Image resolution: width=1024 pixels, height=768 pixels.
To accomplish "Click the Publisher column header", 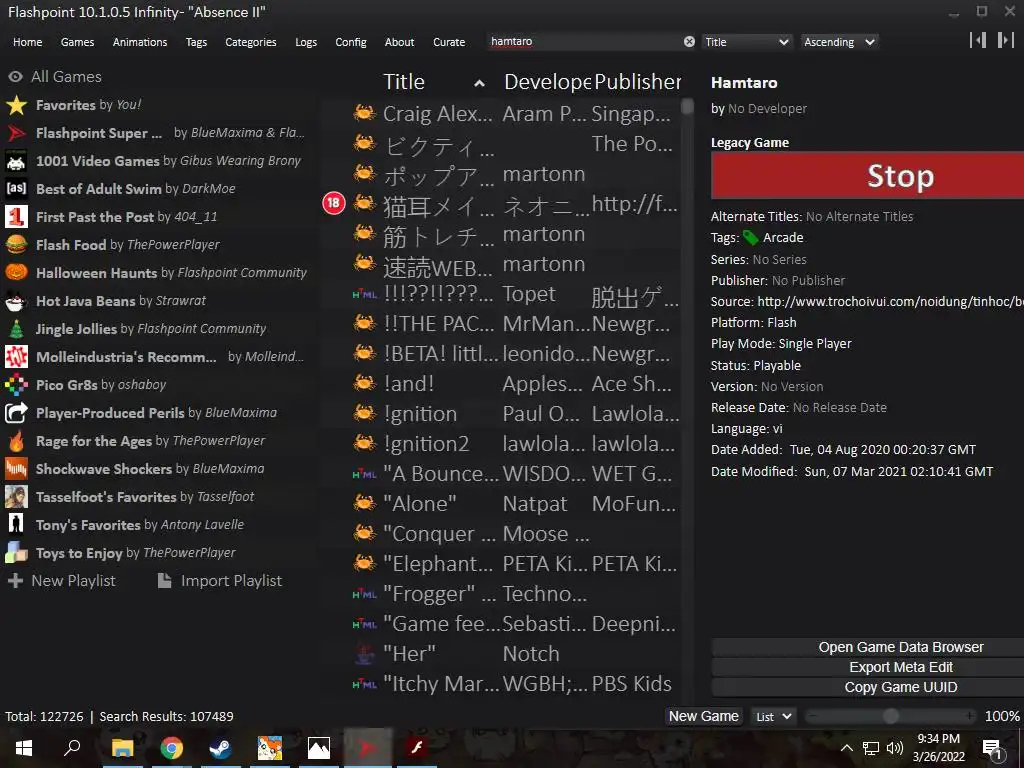I will coord(637,82).
